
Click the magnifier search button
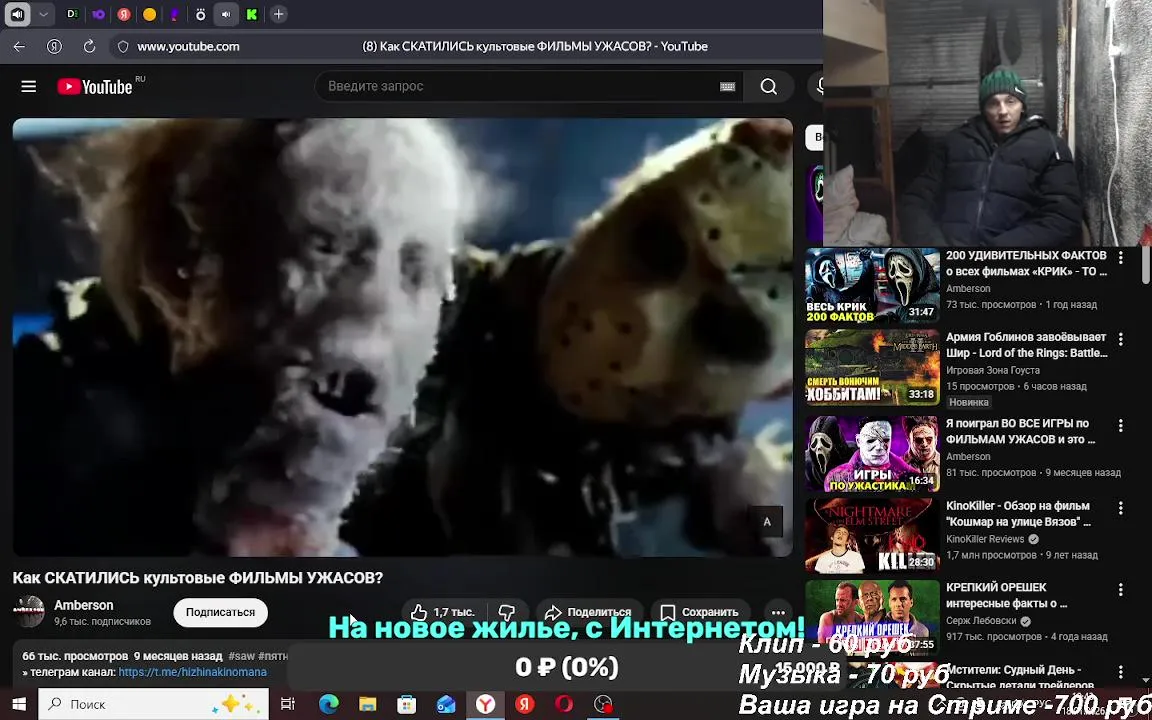tap(768, 87)
